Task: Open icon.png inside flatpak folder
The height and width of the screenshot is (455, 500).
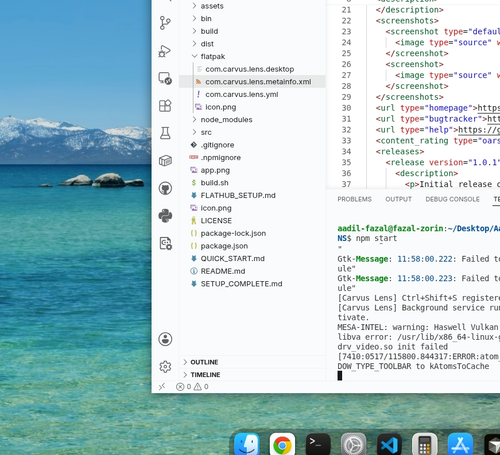Action: pyautogui.click(x=252, y=107)
